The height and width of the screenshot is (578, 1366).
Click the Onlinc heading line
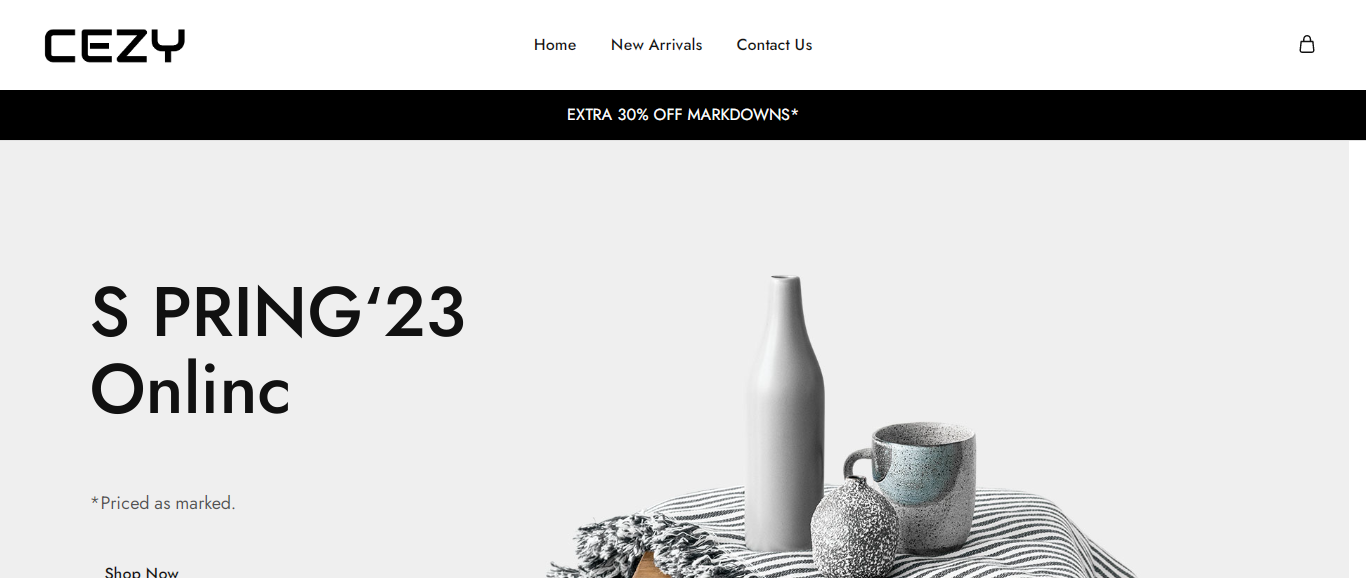coord(191,388)
